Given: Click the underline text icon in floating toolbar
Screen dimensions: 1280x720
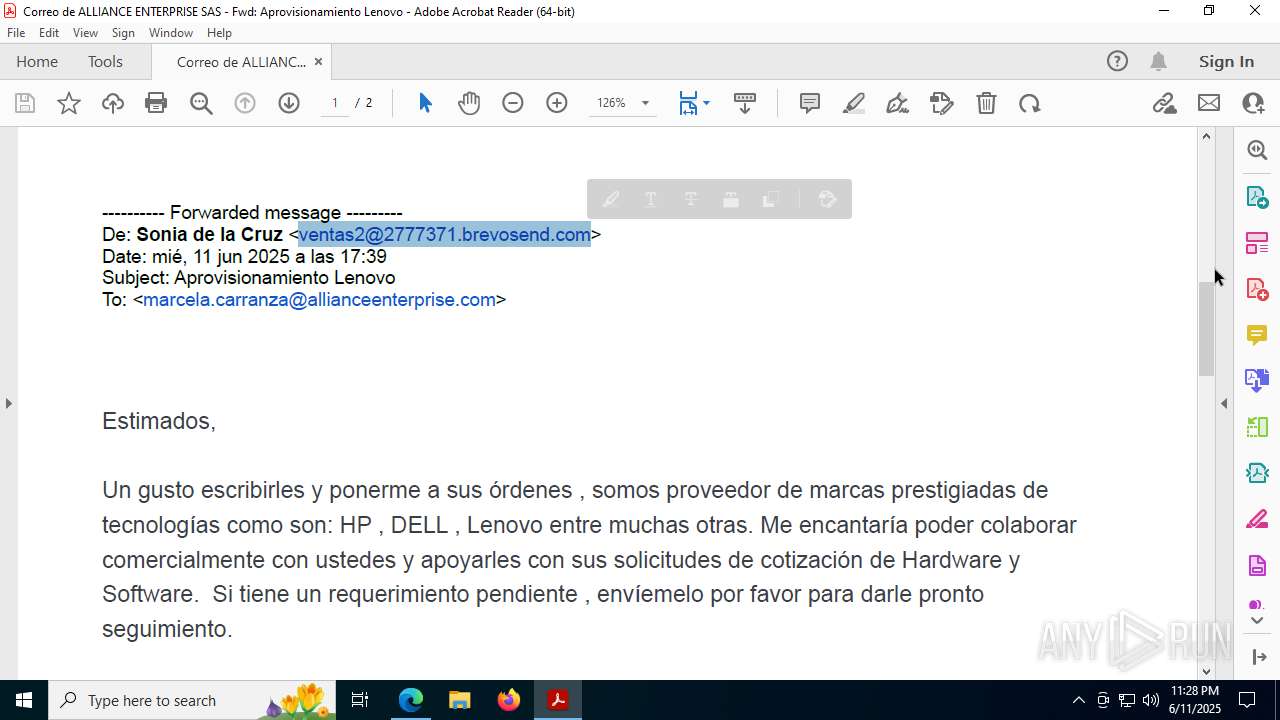Looking at the screenshot, I should (651, 199).
